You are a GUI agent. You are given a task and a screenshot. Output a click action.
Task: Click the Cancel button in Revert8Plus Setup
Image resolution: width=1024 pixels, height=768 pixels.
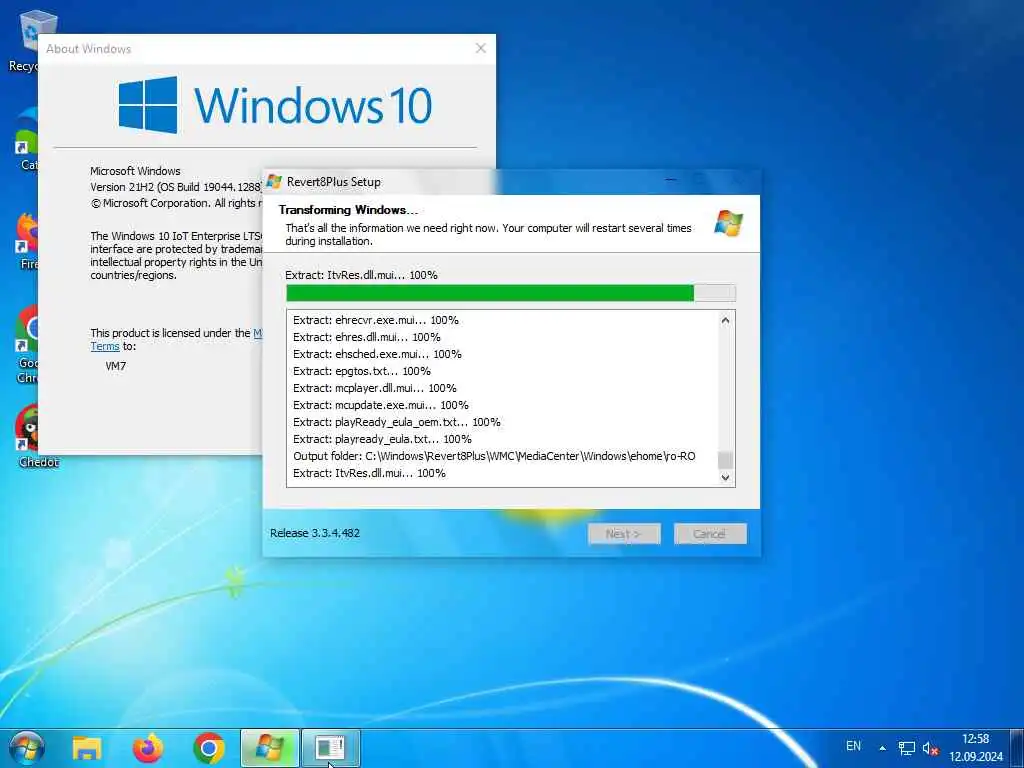(710, 534)
